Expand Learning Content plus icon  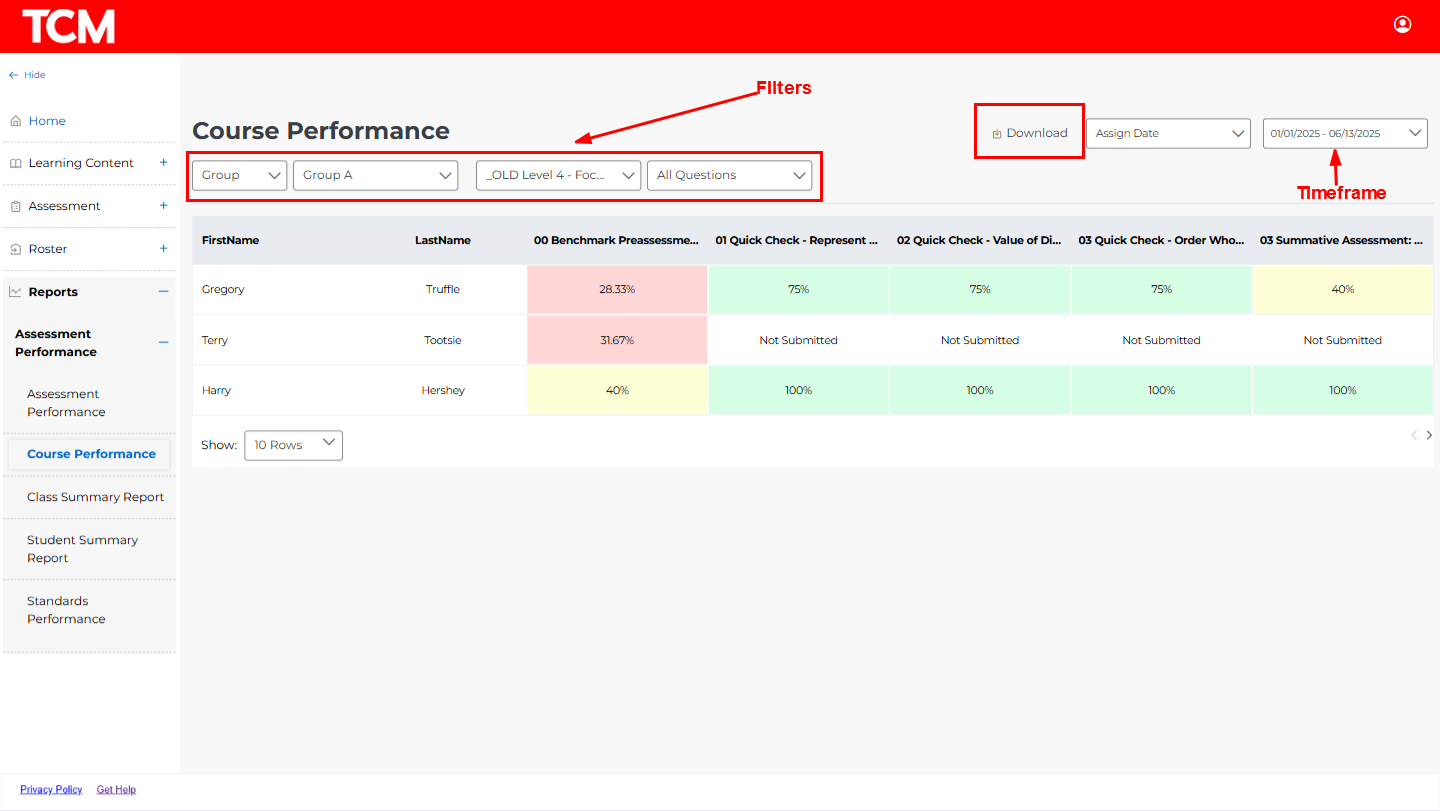(x=163, y=163)
